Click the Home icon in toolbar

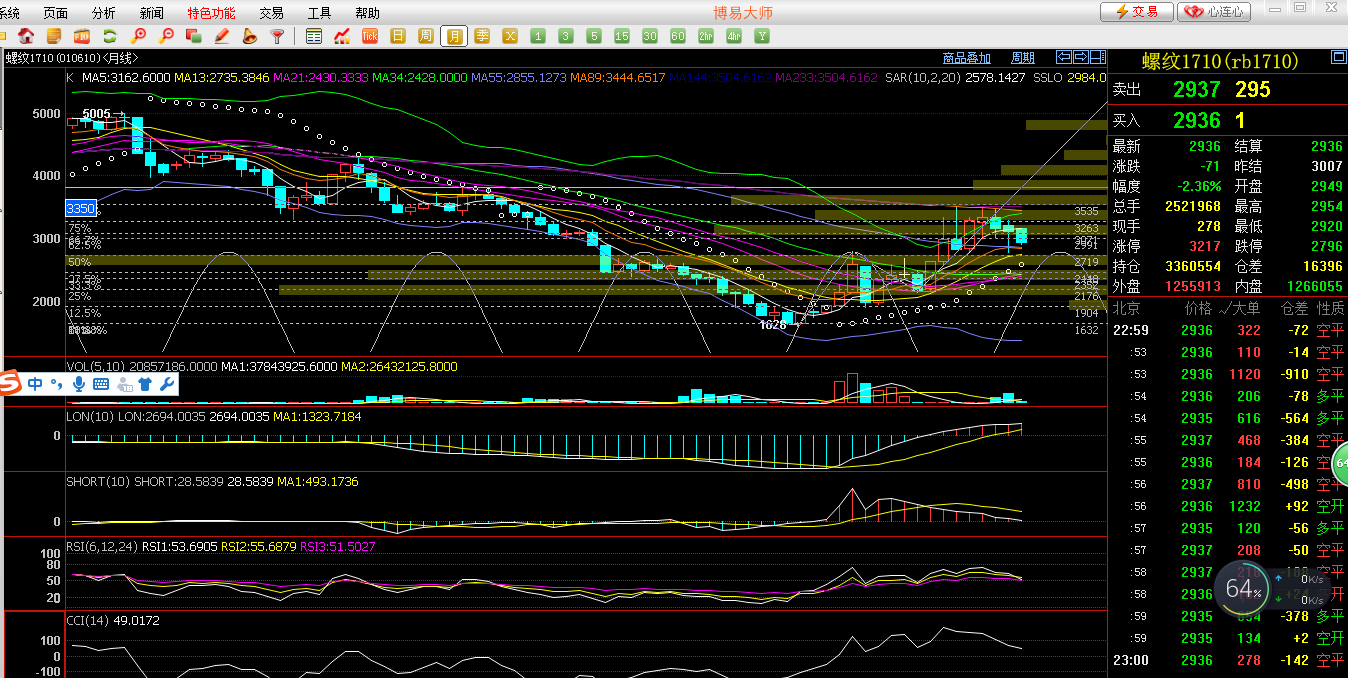tap(27, 36)
